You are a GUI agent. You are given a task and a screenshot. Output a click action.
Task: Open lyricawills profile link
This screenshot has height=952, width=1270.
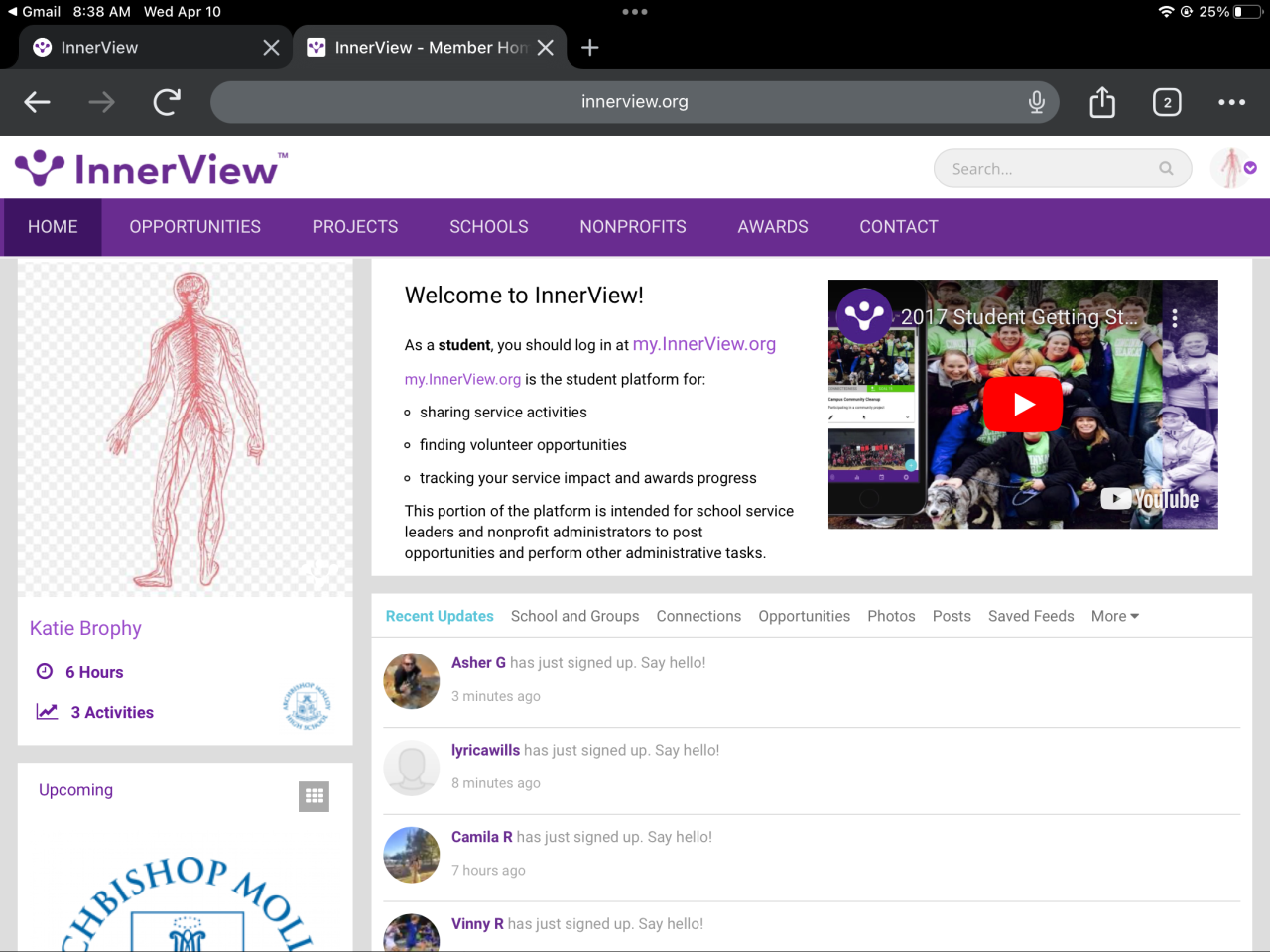(x=485, y=751)
